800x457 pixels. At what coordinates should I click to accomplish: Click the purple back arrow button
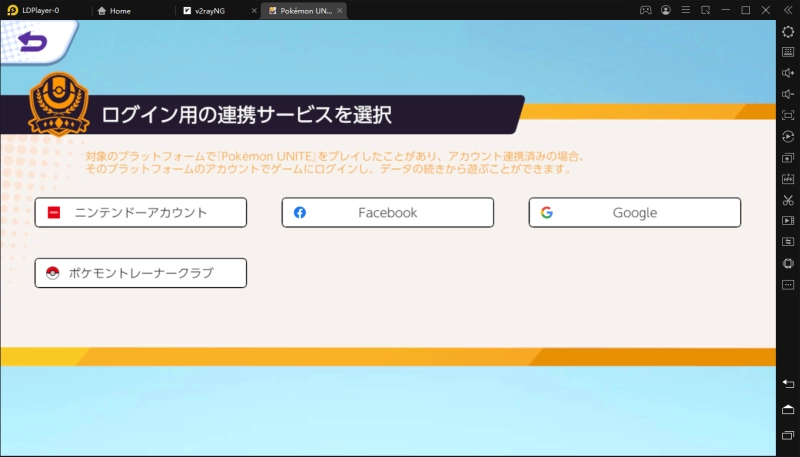click(32, 42)
